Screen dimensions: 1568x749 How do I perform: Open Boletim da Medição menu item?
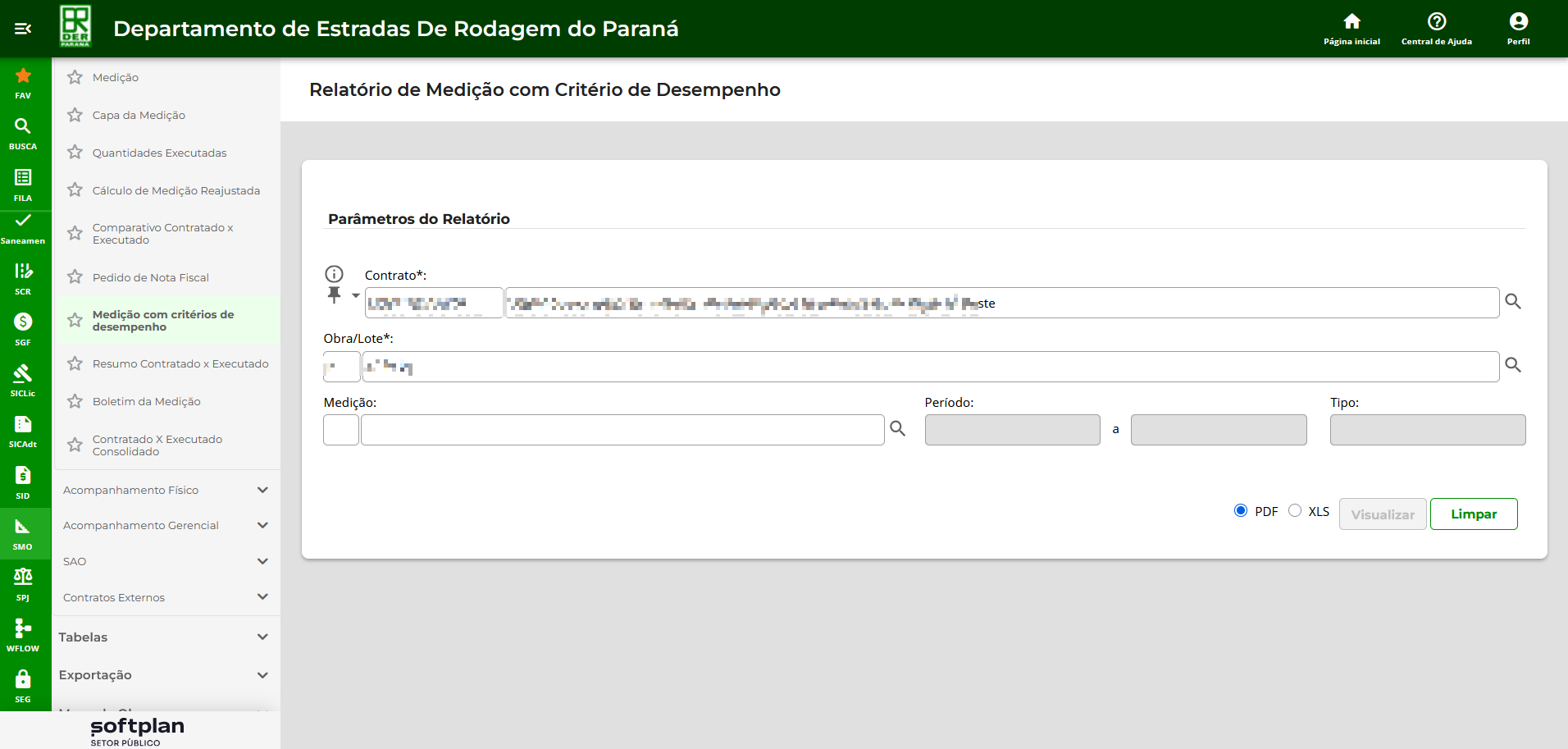pyautogui.click(x=146, y=401)
